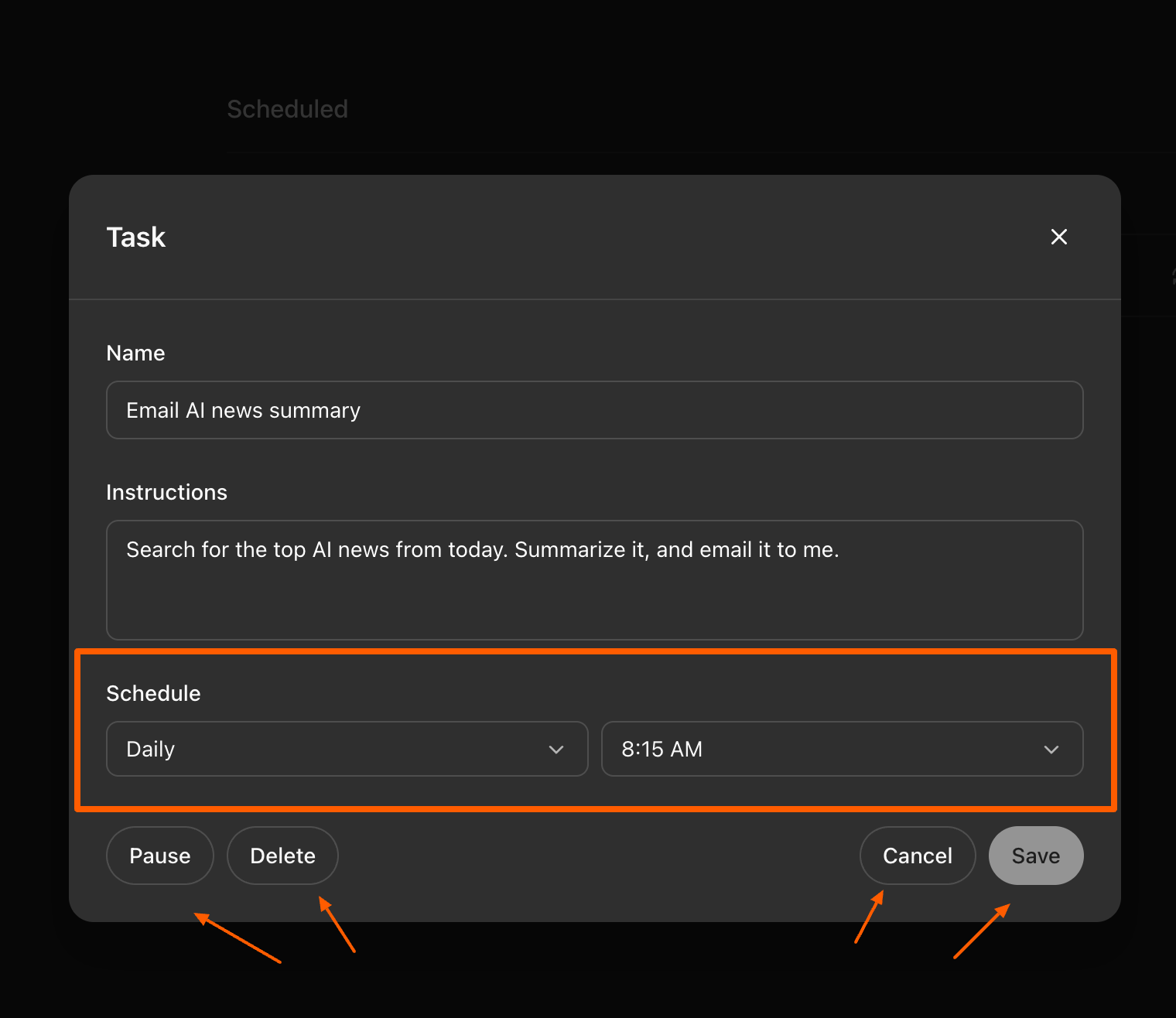Open the Daily frequency dropdown

(x=347, y=749)
